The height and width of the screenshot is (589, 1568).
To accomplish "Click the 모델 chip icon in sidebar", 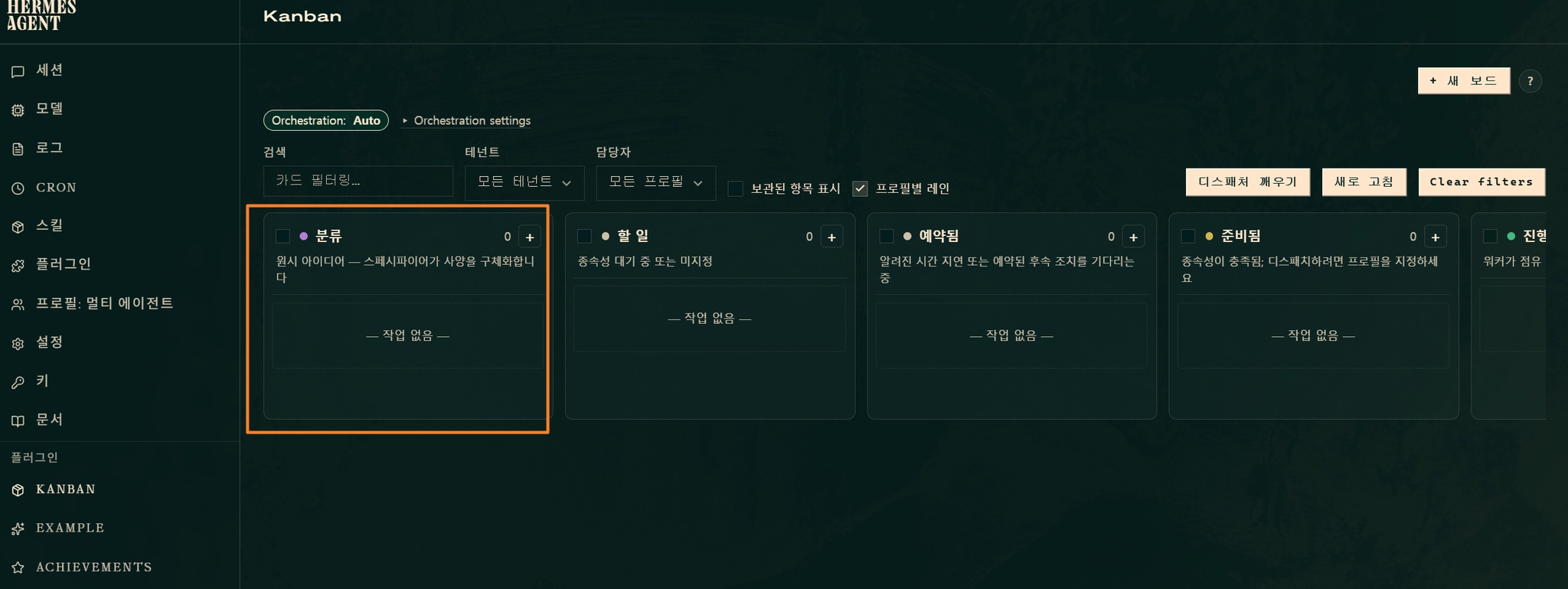I will click(x=18, y=110).
